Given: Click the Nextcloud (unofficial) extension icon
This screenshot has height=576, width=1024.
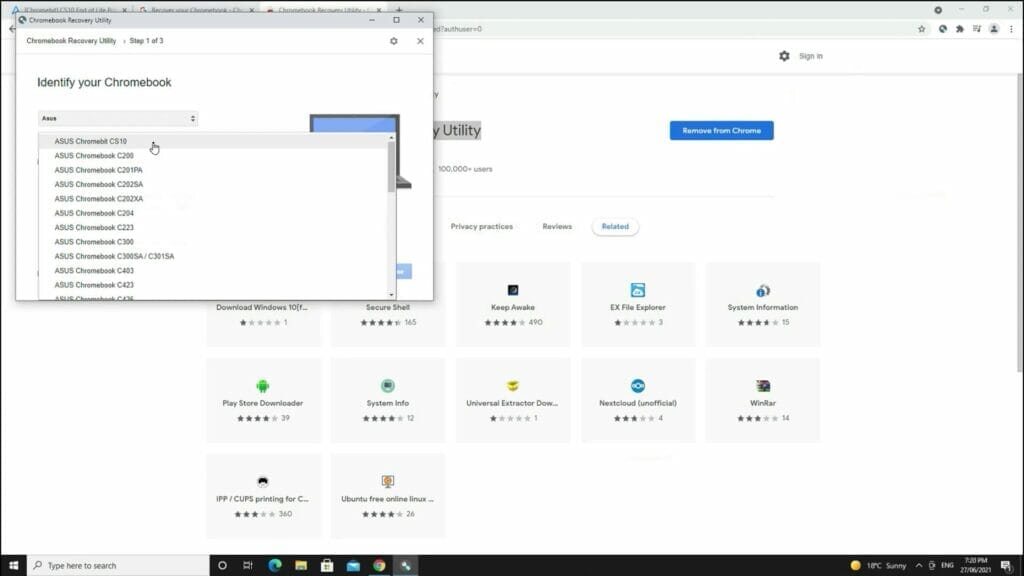Looking at the screenshot, I should pyautogui.click(x=638, y=385).
